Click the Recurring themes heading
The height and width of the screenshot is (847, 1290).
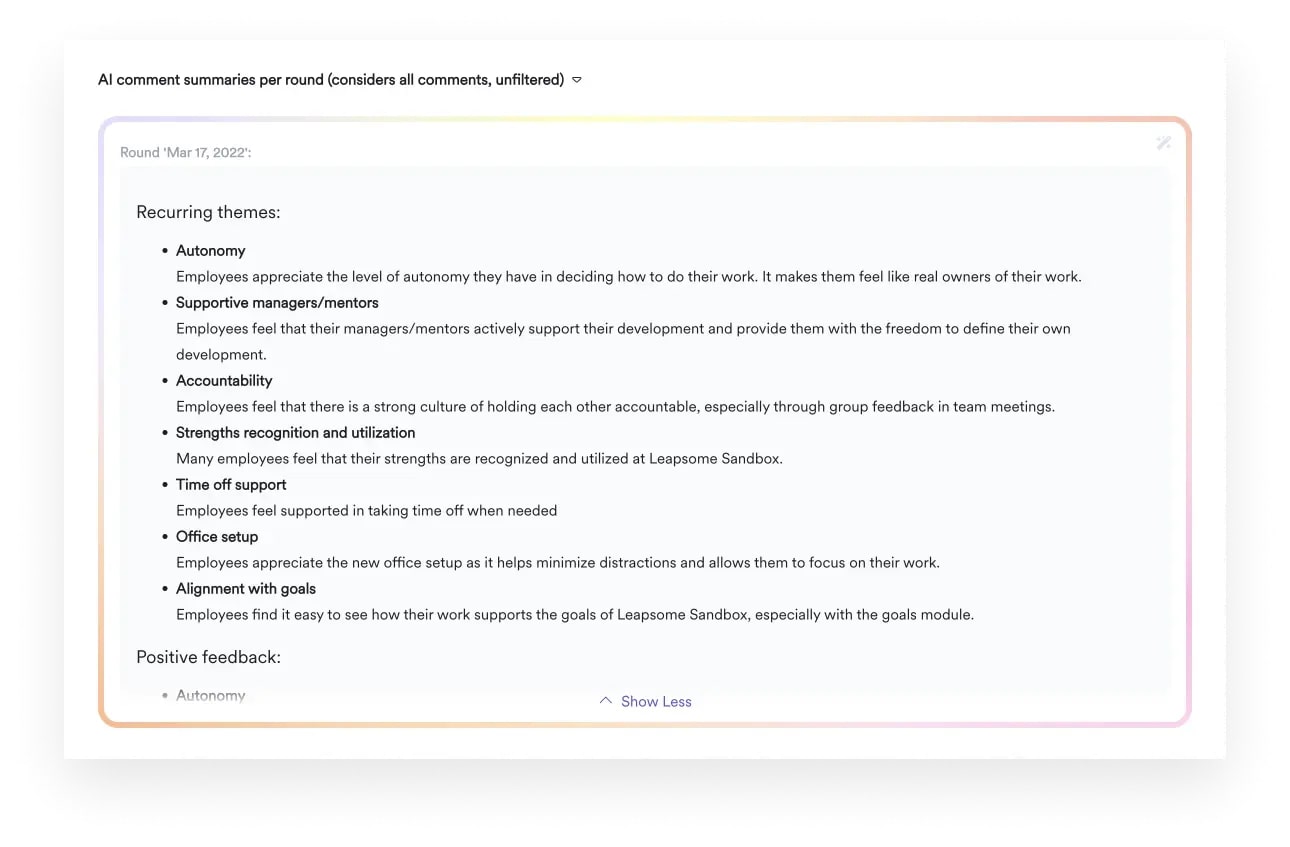(x=208, y=212)
